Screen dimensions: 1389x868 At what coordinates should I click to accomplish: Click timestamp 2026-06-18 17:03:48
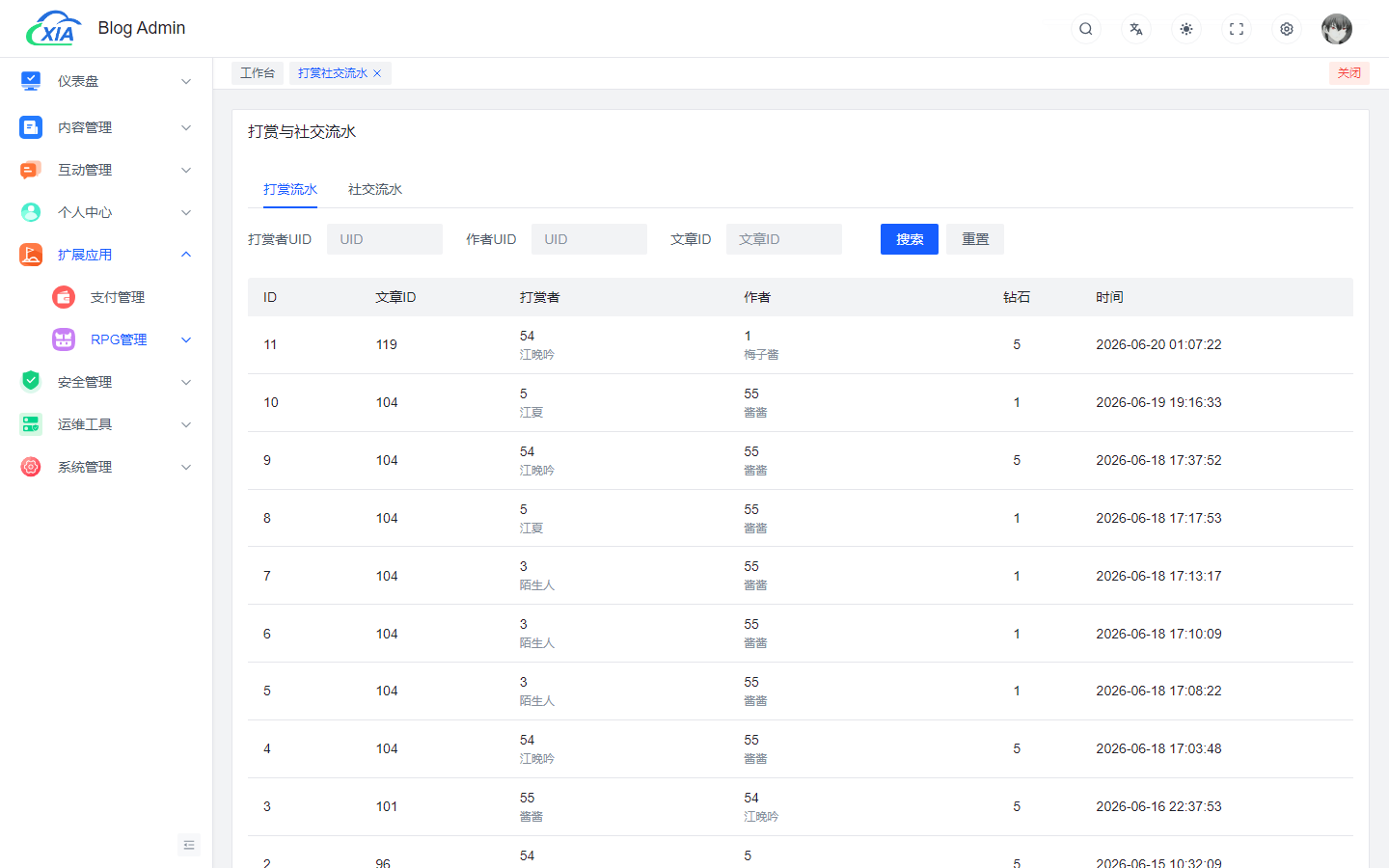pyautogui.click(x=1158, y=748)
